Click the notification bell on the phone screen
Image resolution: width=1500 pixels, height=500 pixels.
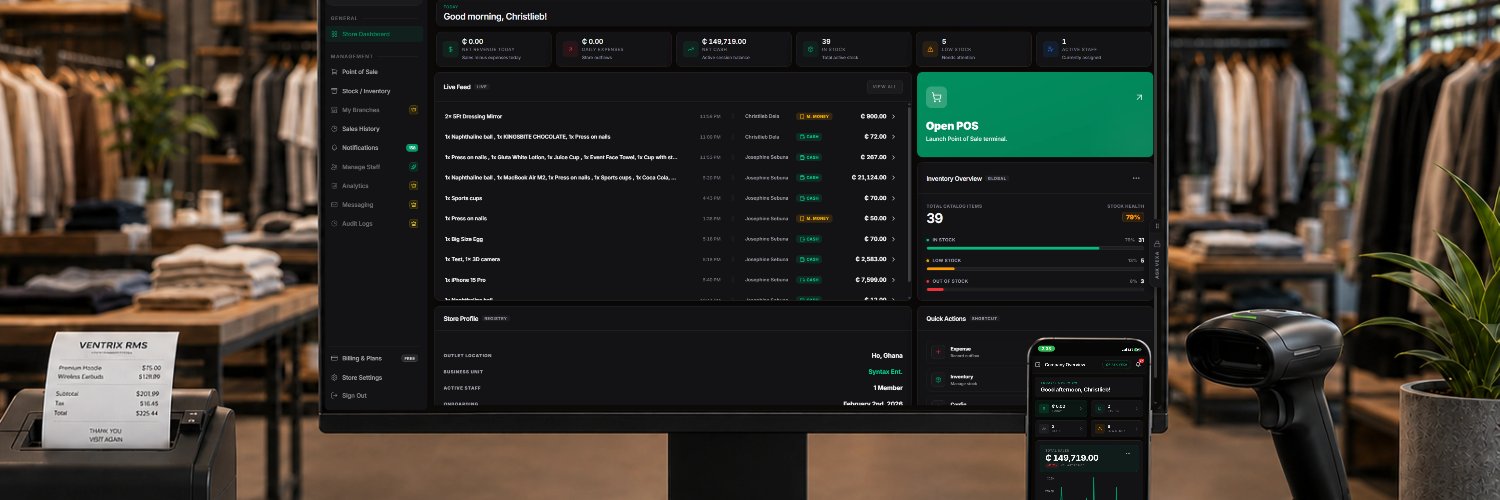pos(1139,364)
